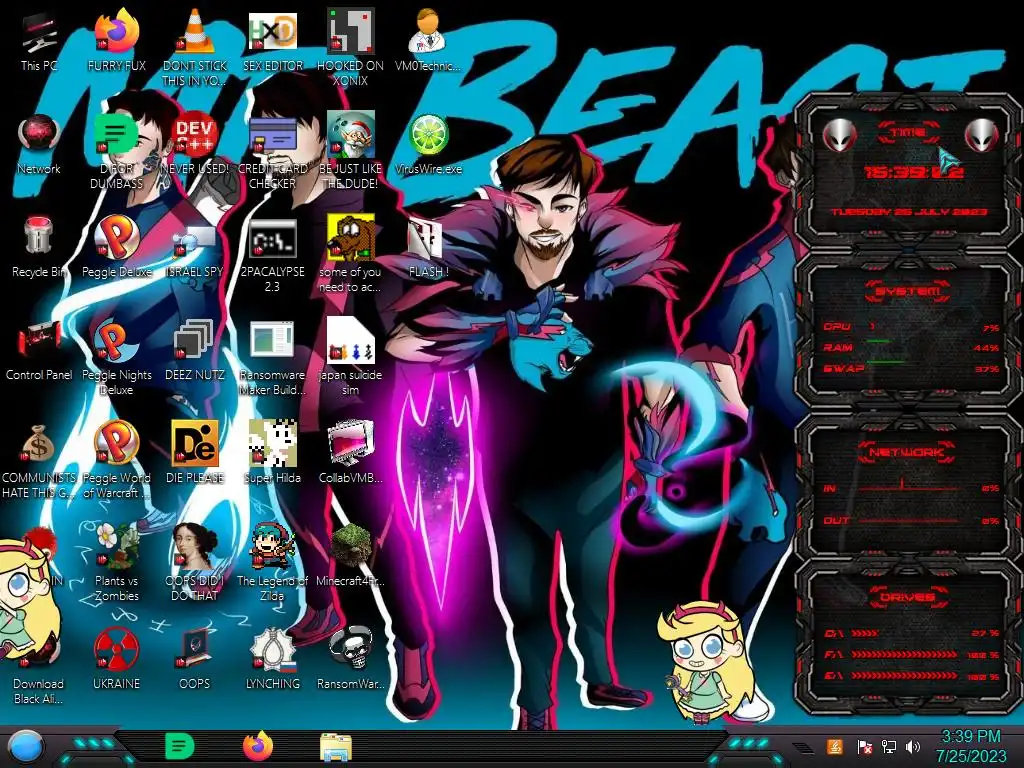Open the volume speaker tray icon

pyautogui.click(x=913, y=746)
